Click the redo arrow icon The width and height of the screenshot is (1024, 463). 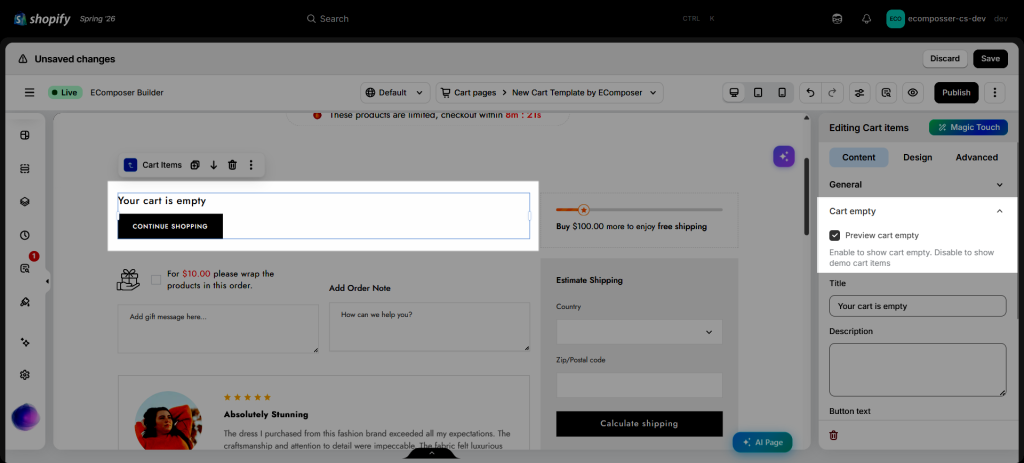[x=832, y=93]
